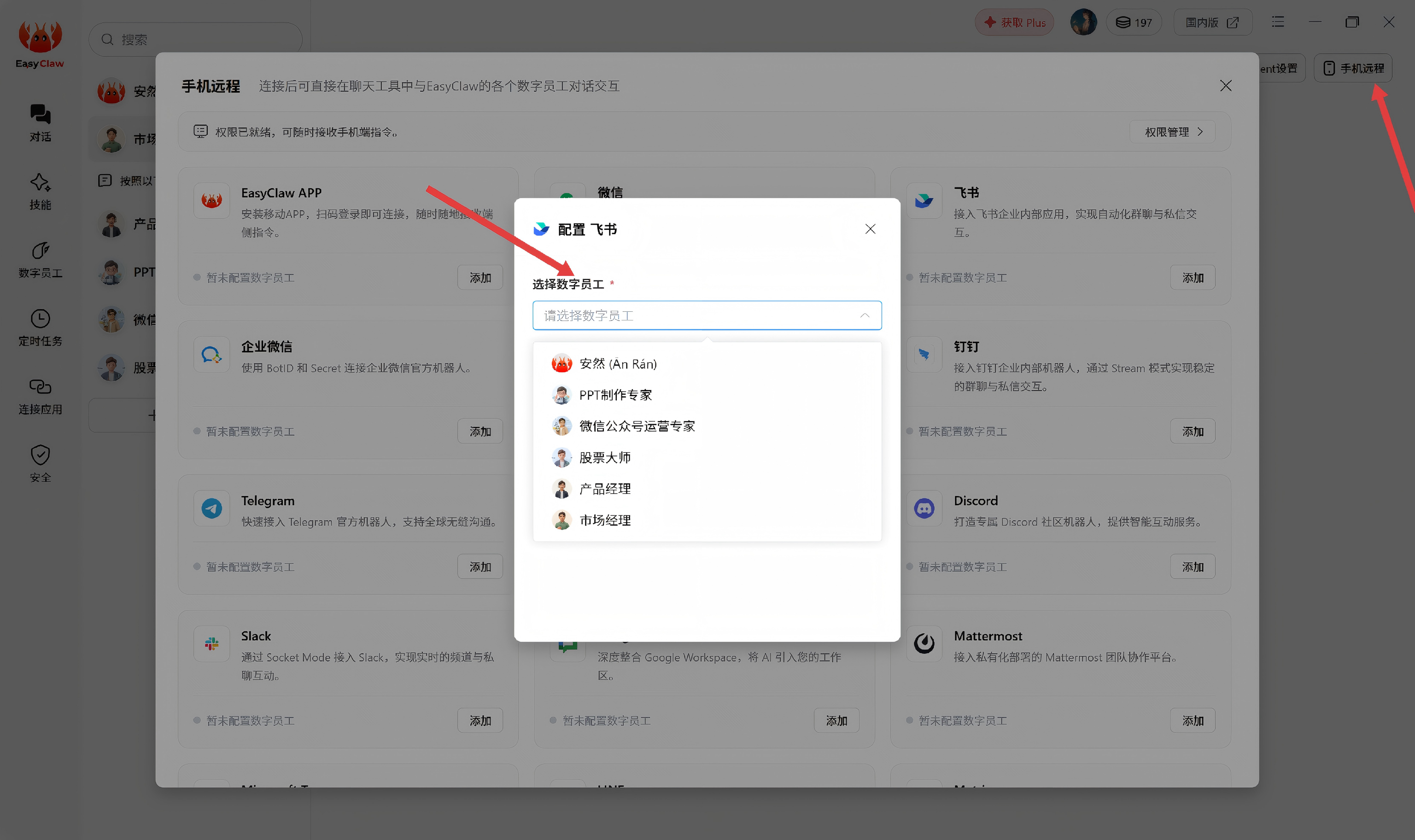Click 添加 on the Discord card
Screen dimensions: 1415x840
point(1193,566)
